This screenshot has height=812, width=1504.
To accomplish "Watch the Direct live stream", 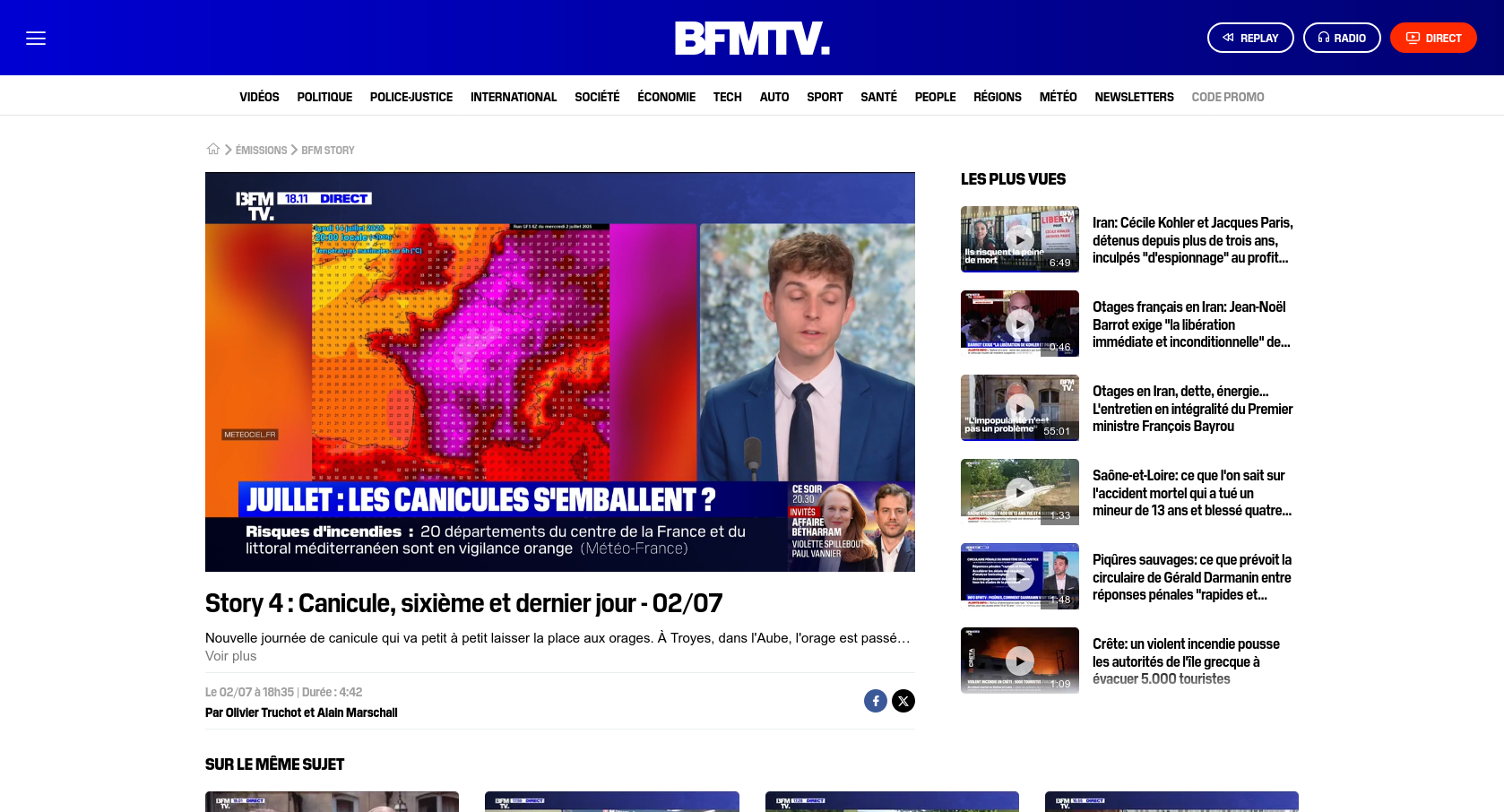I will pyautogui.click(x=1433, y=38).
